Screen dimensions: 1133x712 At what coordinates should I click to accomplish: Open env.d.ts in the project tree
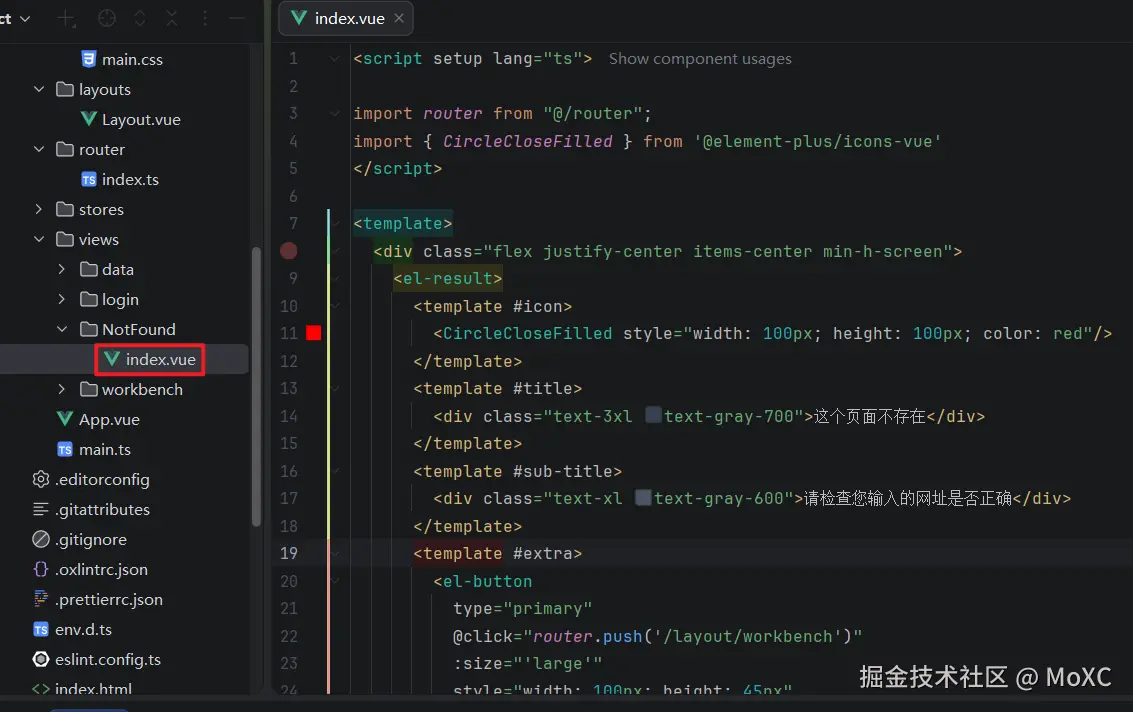[x=83, y=630]
